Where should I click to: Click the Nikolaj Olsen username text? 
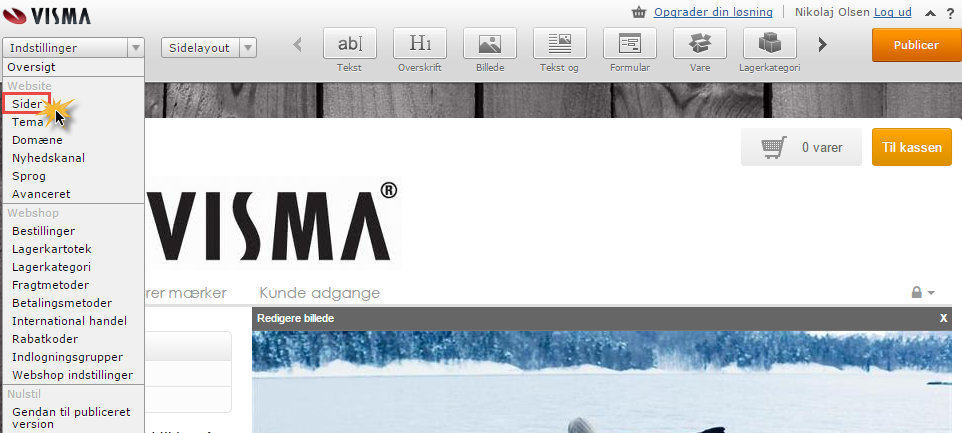point(833,12)
